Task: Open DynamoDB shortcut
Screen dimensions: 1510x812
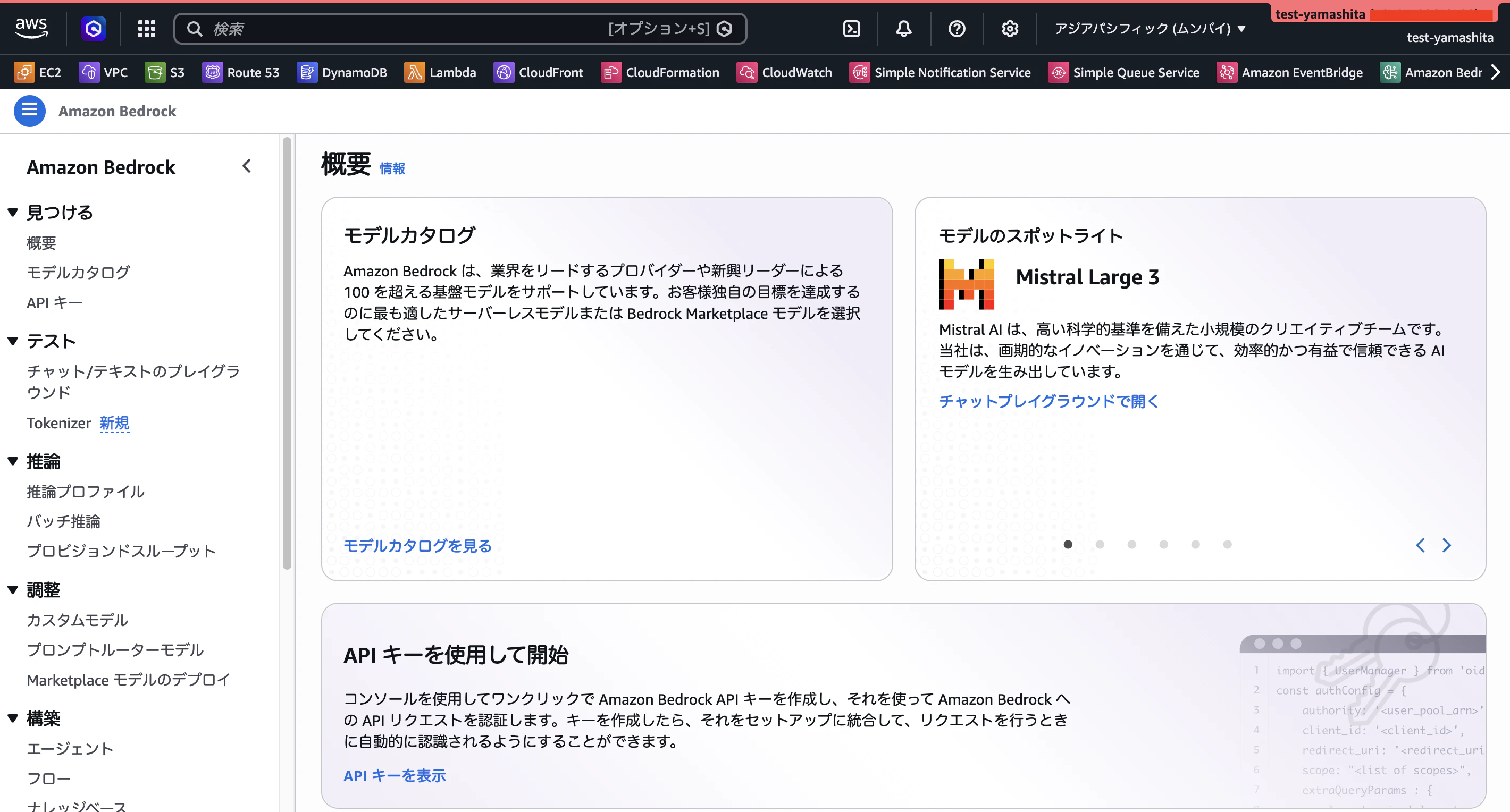Action: point(342,72)
